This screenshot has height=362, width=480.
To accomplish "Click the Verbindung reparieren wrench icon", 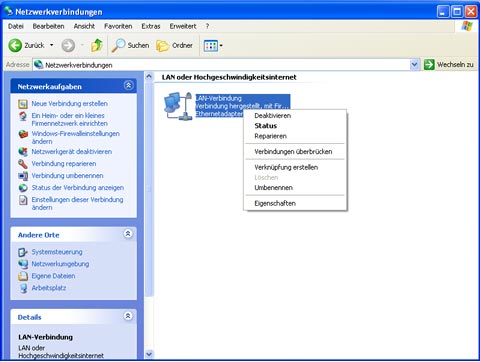I will pyautogui.click(x=23, y=164).
